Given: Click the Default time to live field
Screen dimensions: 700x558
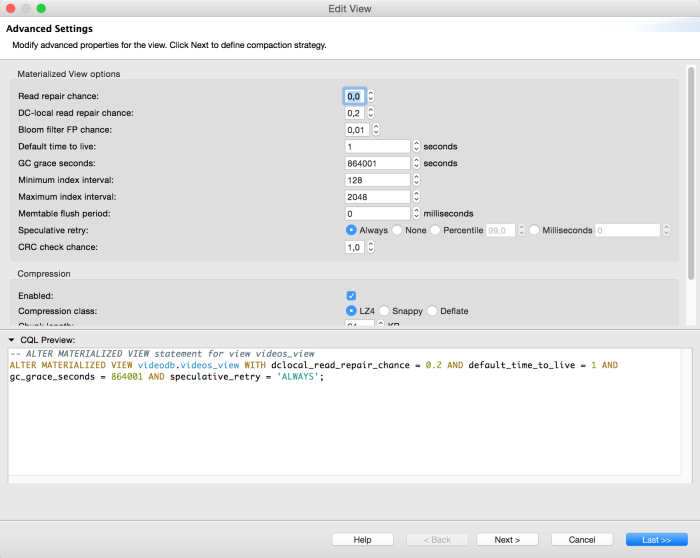Looking at the screenshot, I should click(x=377, y=146).
